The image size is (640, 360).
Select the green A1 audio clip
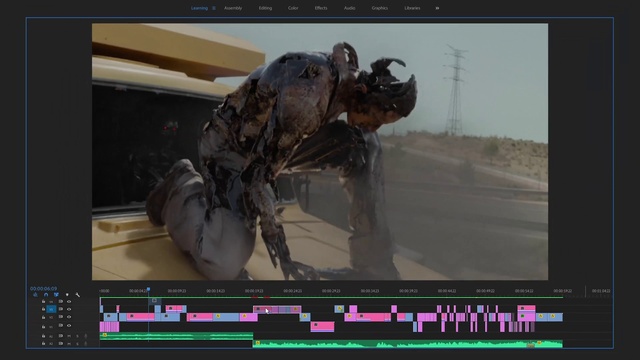coord(176,336)
